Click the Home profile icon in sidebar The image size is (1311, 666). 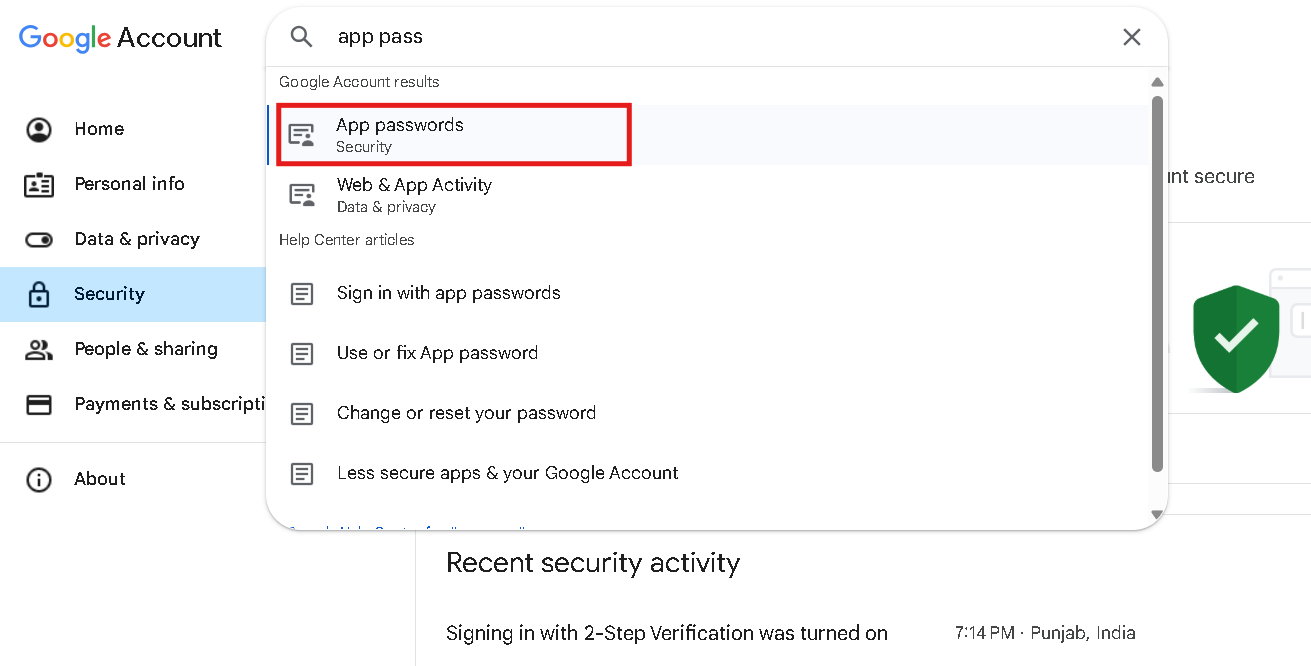pos(39,129)
